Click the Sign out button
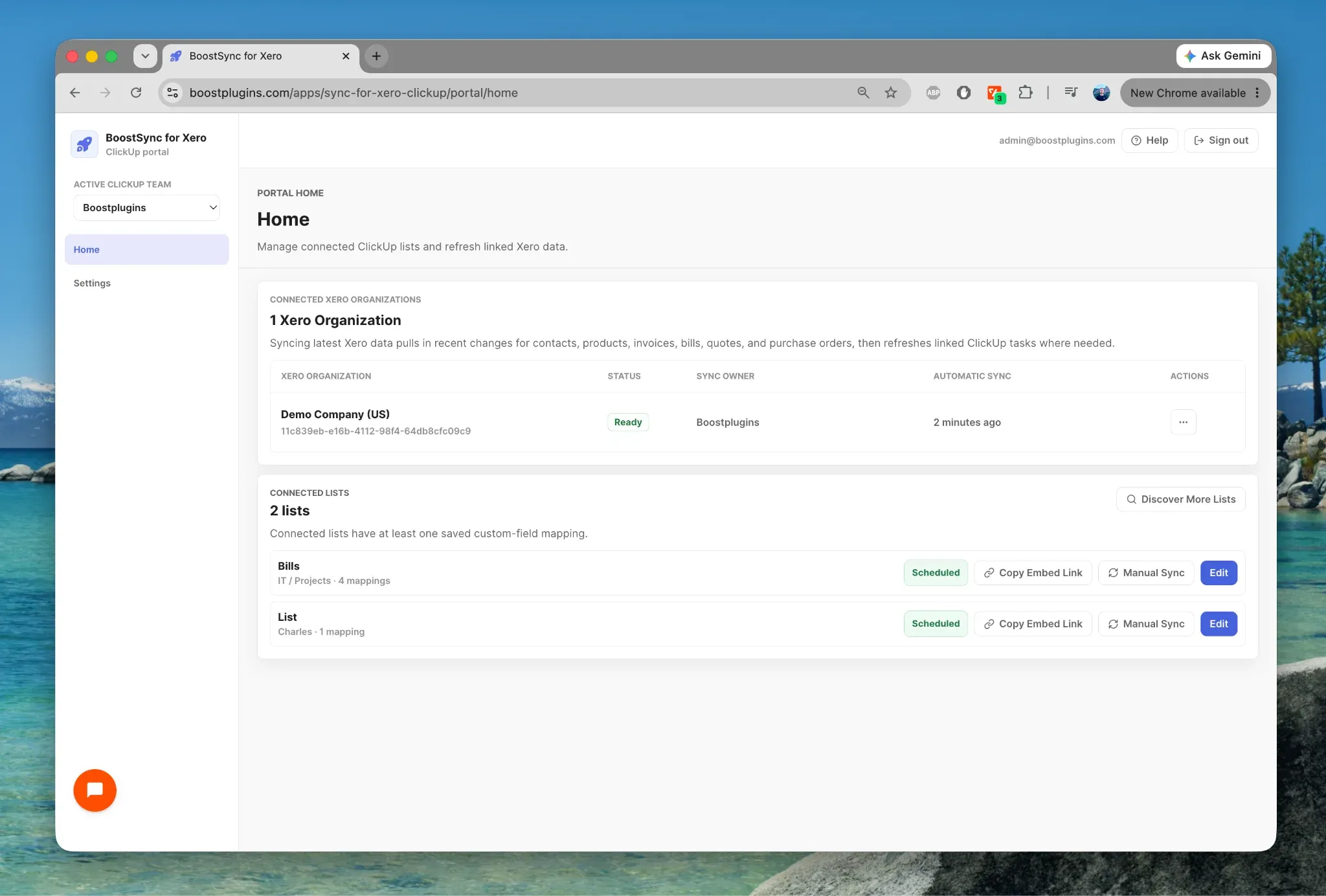Viewport: 1326px width, 896px height. point(1221,140)
